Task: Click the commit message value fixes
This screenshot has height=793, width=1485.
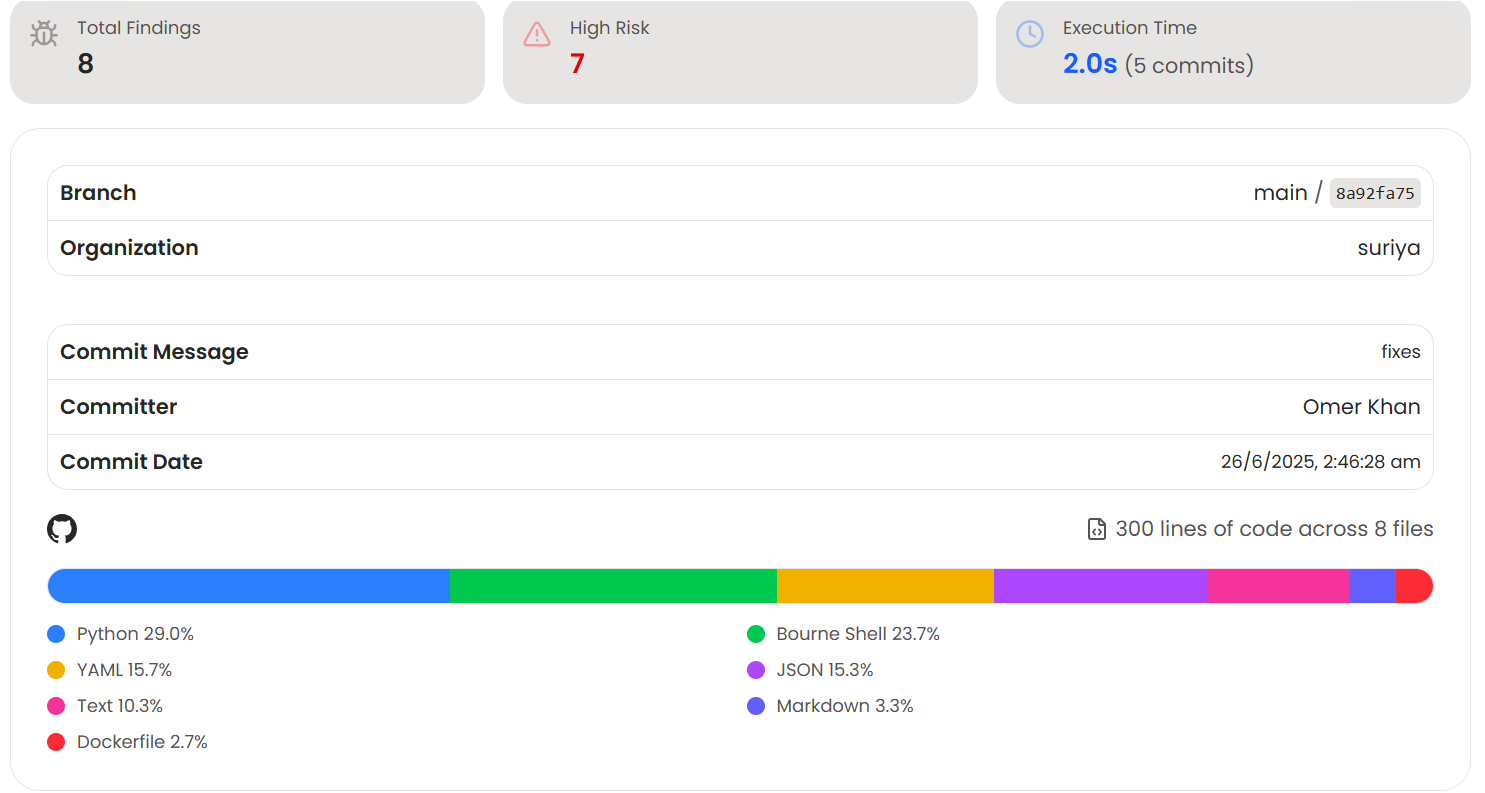Action: point(1401,352)
